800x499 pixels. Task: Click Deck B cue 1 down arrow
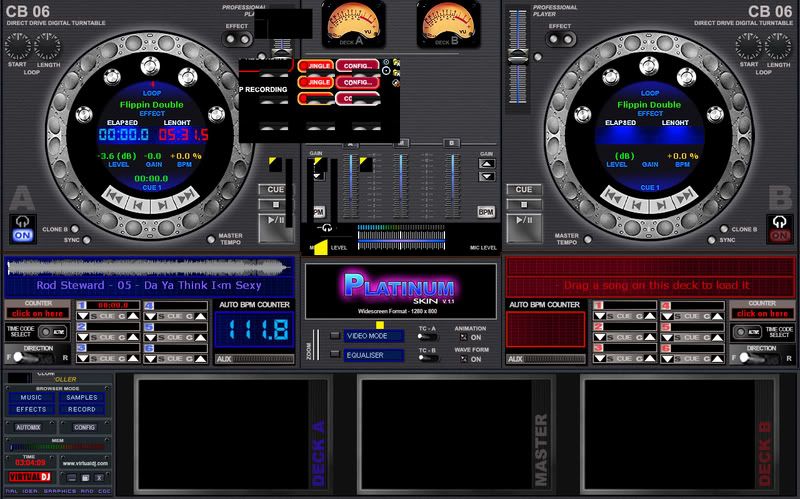[x=599, y=316]
